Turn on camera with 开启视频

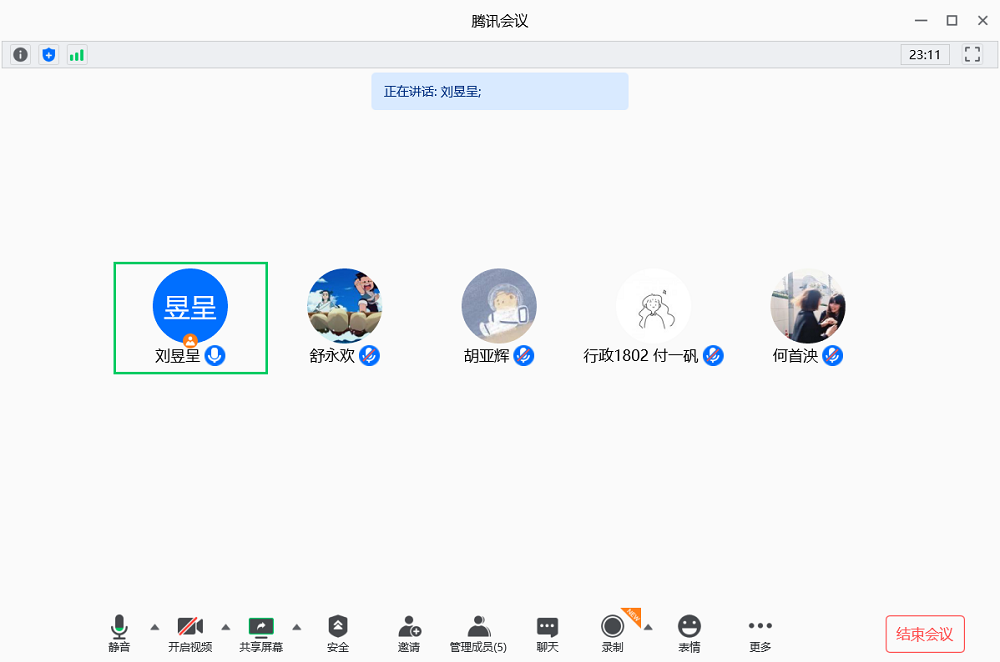[190, 633]
